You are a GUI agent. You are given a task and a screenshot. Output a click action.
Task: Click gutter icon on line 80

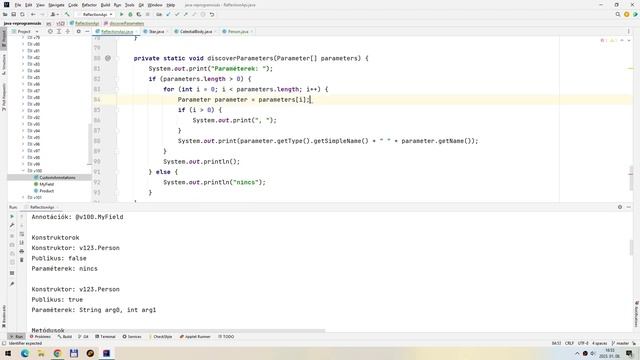point(108,58)
